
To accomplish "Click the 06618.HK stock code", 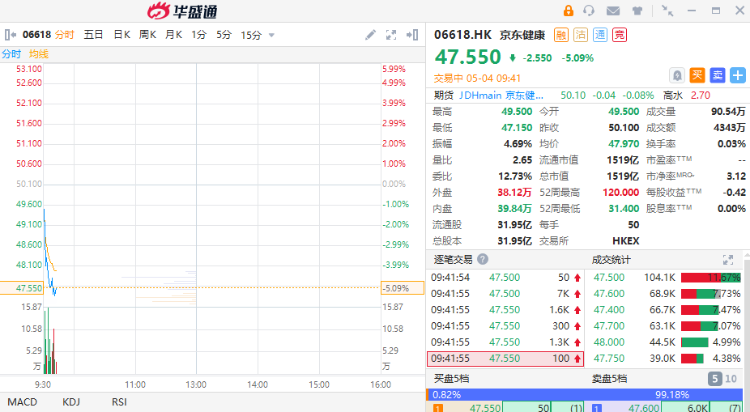I will pyautogui.click(x=463, y=35).
